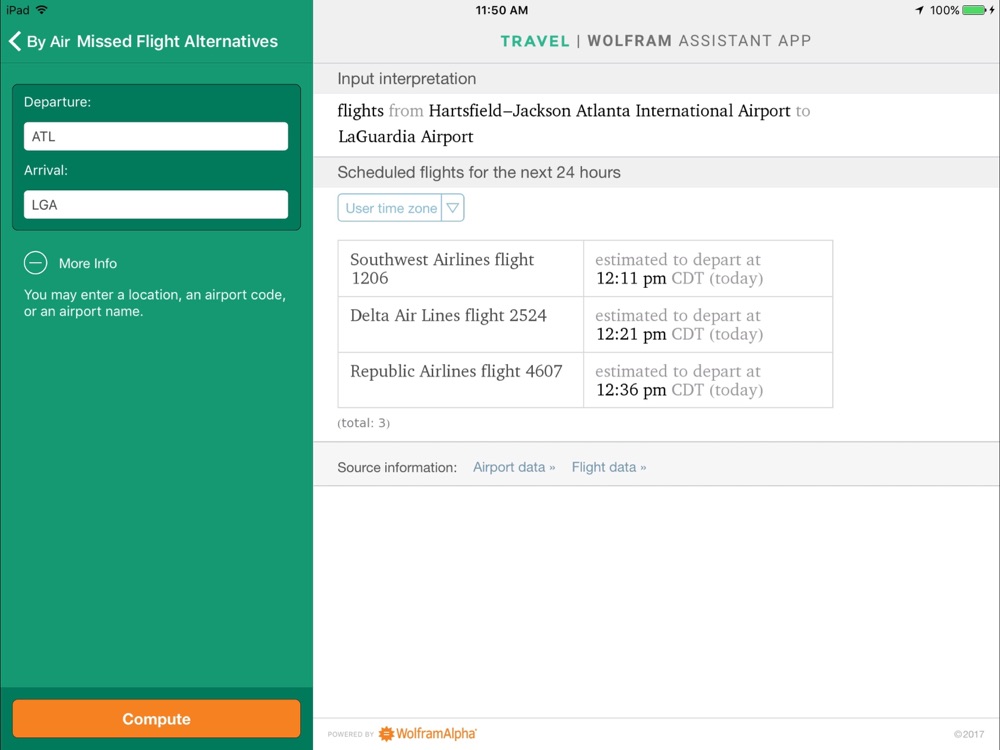The image size is (1000, 750).
Task: Select Republic Airlines flight 4607 cell
Action: (460, 380)
